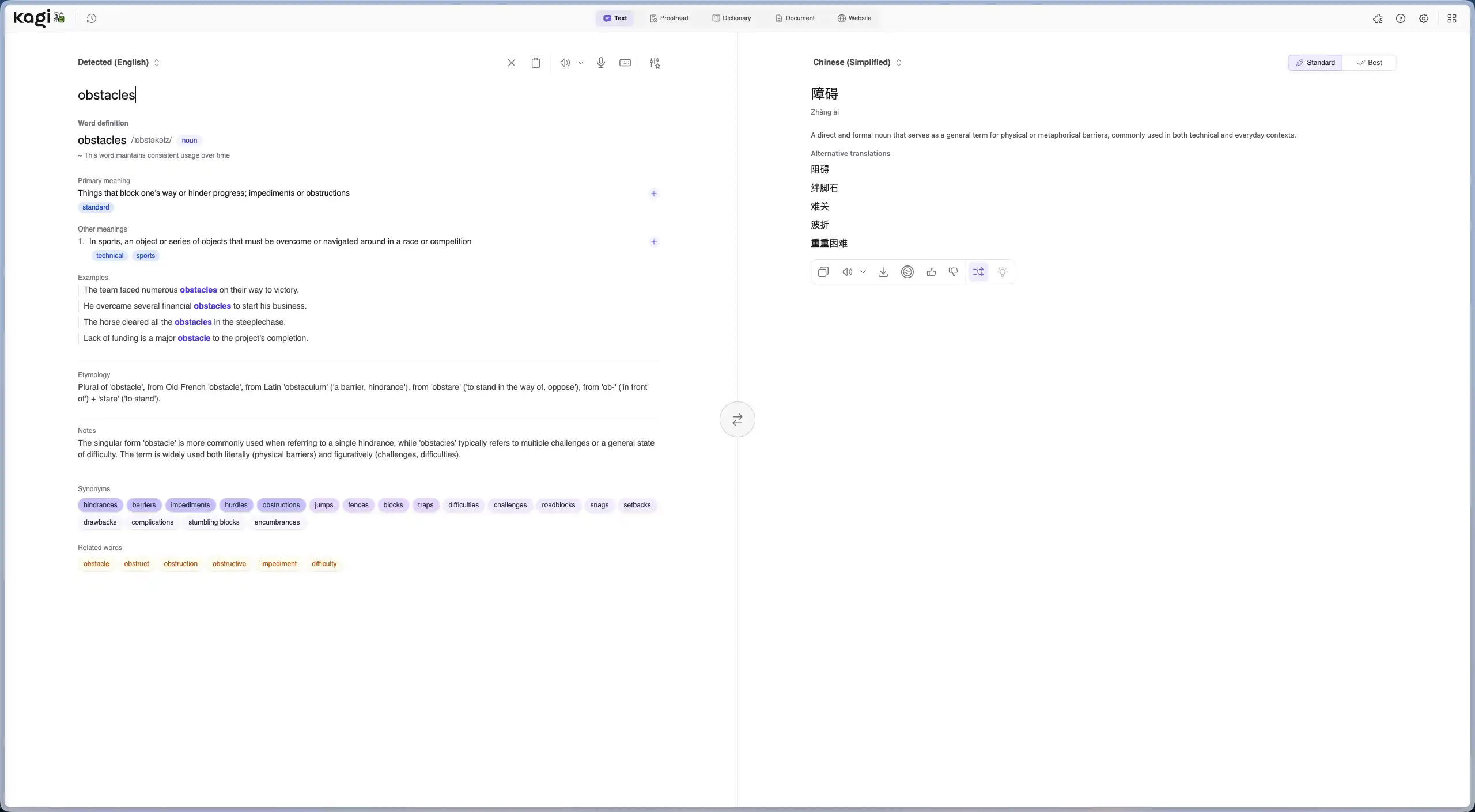Open the on-screen keyboard icon

[625, 63]
